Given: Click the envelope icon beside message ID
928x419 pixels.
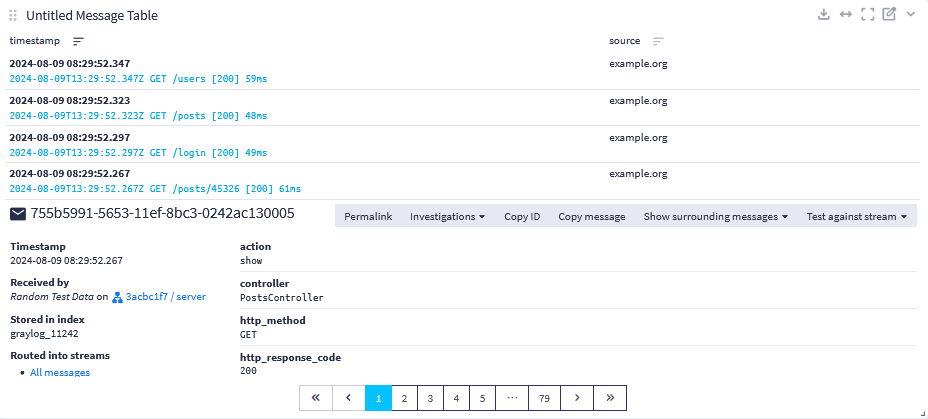Looking at the screenshot, I should (18, 214).
